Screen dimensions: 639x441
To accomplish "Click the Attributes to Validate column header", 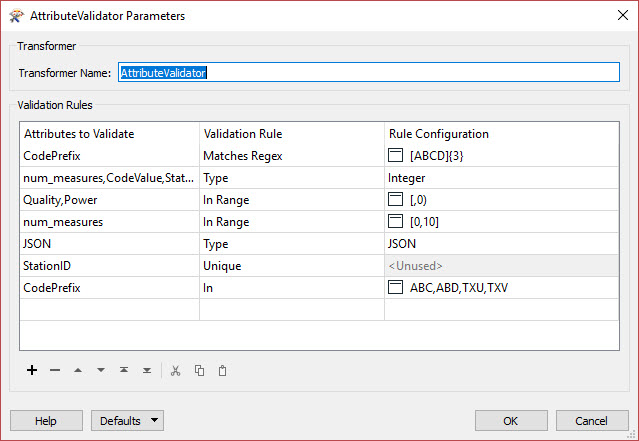I will pyautogui.click(x=109, y=134).
